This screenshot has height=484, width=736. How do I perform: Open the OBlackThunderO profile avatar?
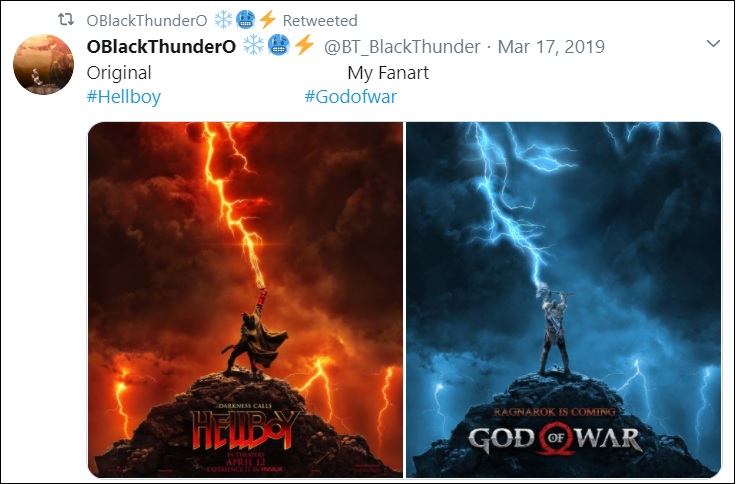tap(43, 64)
